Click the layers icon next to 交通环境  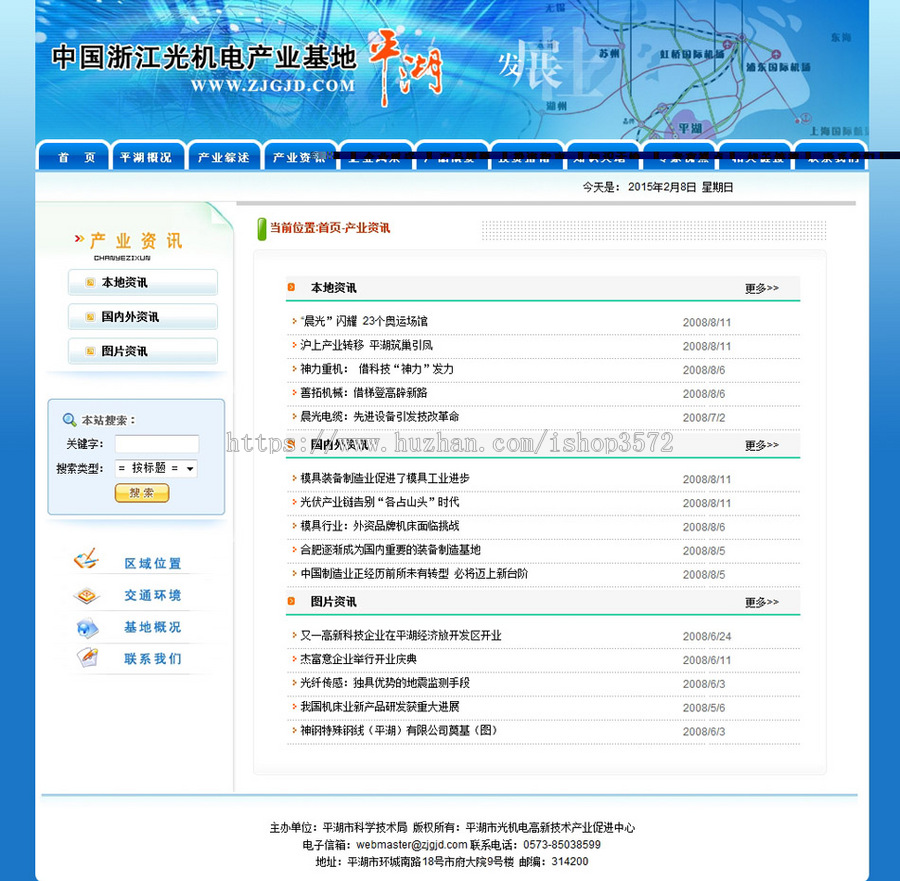(87, 595)
